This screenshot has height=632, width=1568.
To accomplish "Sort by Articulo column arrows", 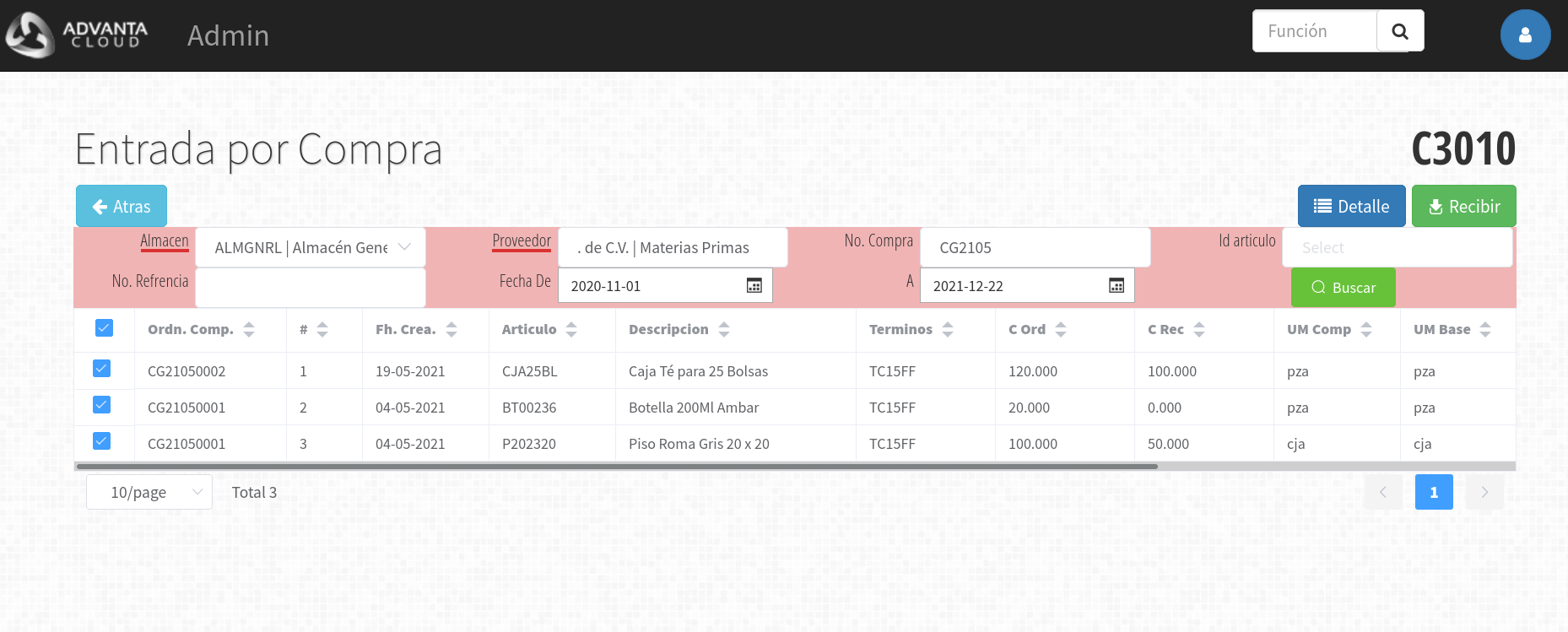I will click(571, 330).
